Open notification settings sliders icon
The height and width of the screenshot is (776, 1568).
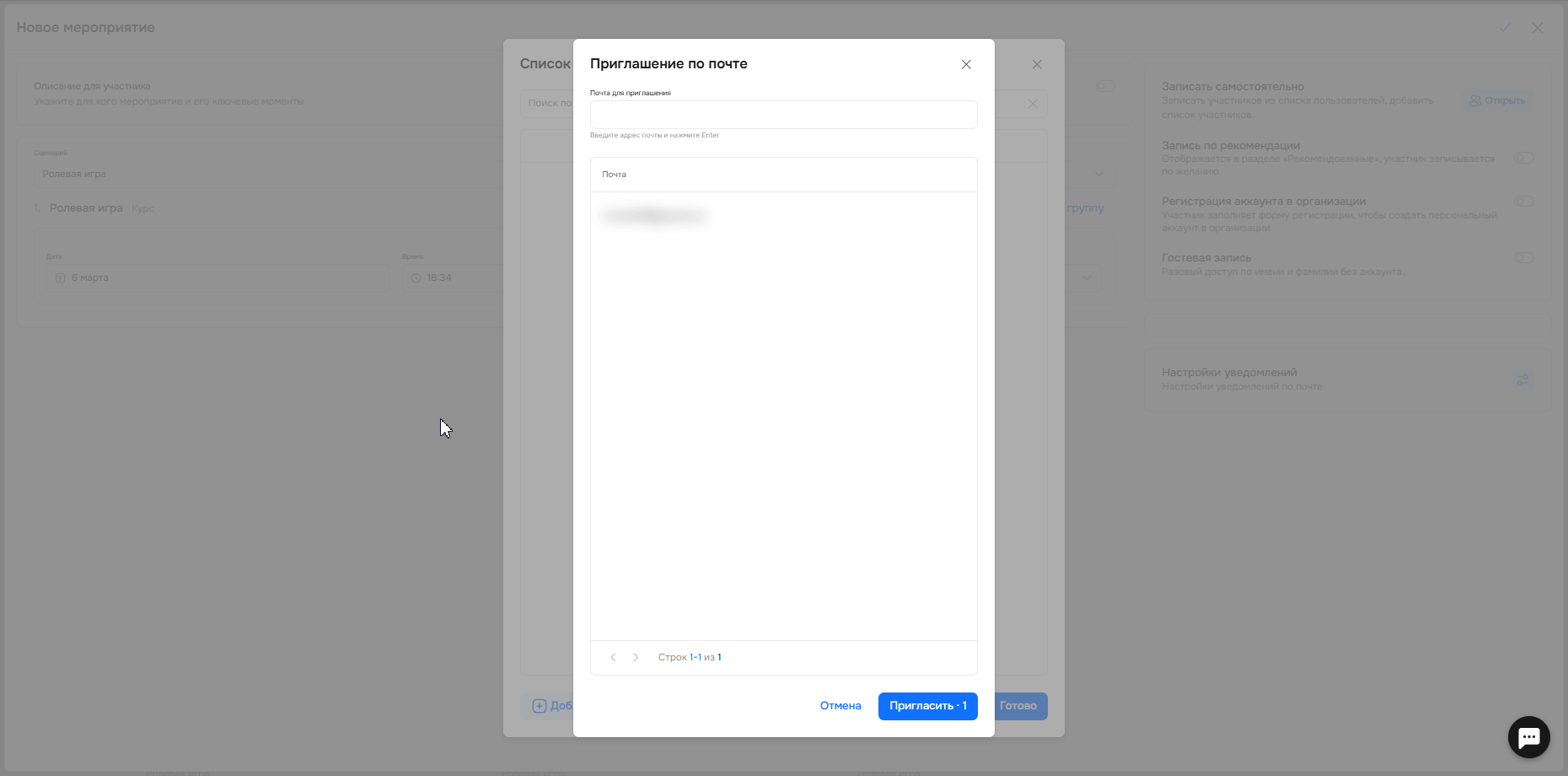[x=1522, y=380]
